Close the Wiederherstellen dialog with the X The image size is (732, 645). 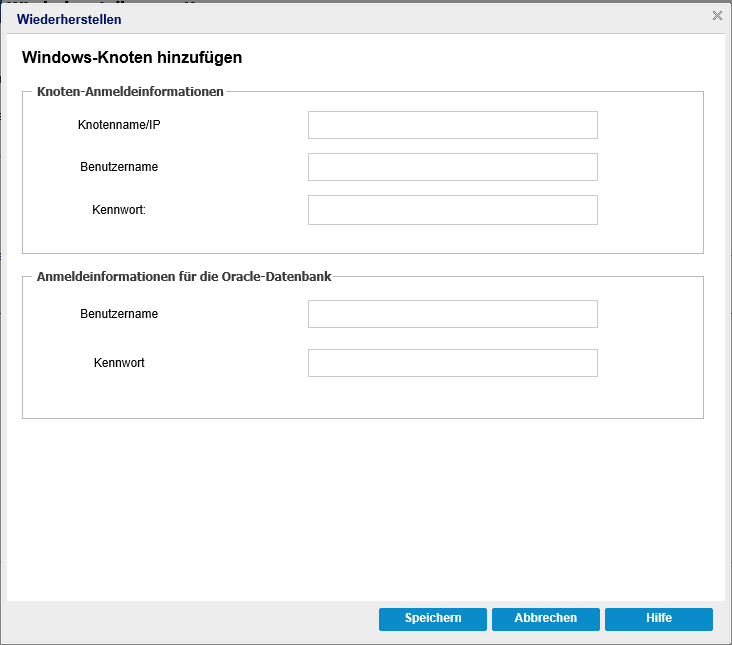(x=717, y=15)
